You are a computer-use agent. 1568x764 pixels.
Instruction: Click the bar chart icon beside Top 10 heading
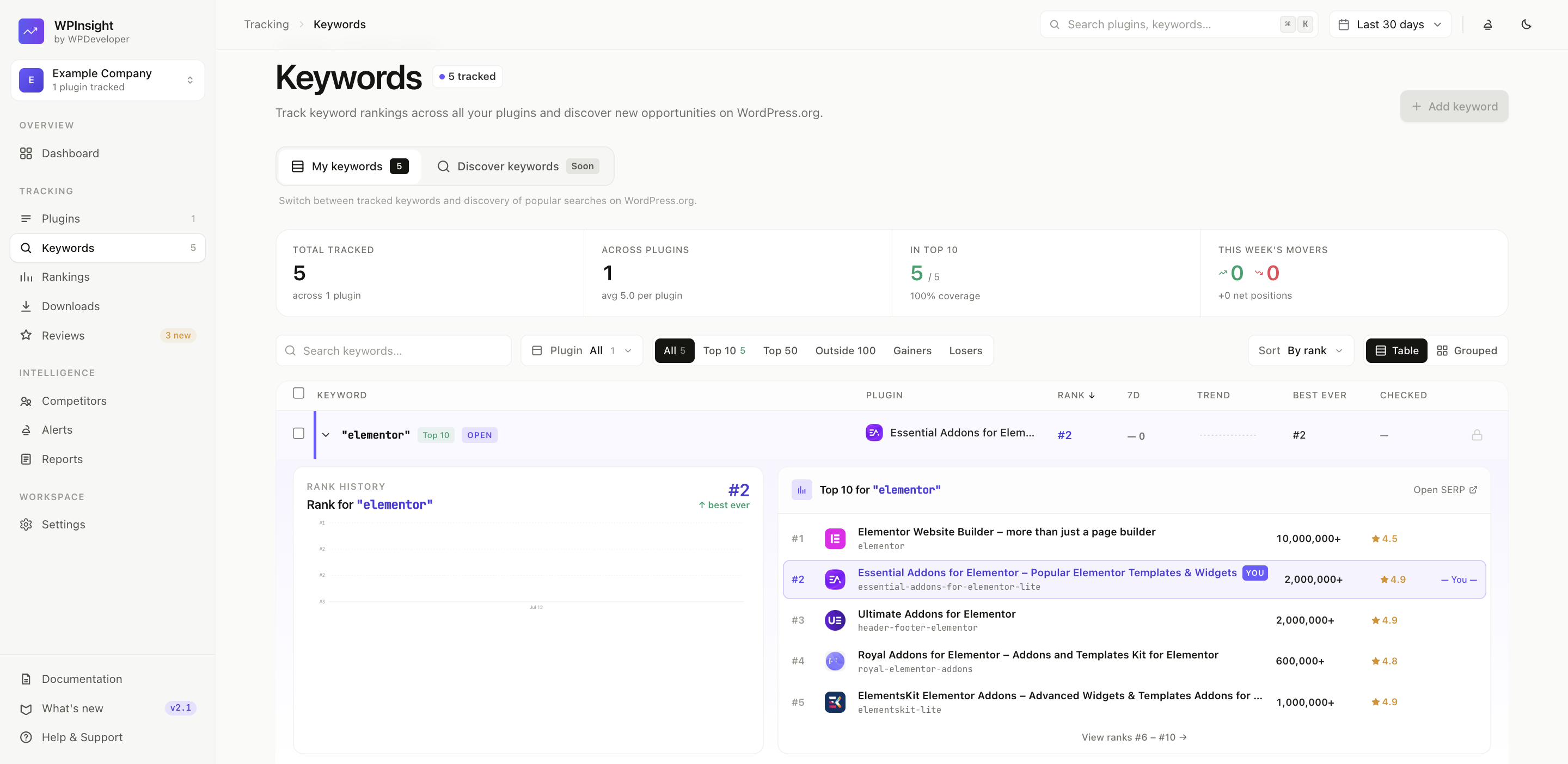click(801, 490)
